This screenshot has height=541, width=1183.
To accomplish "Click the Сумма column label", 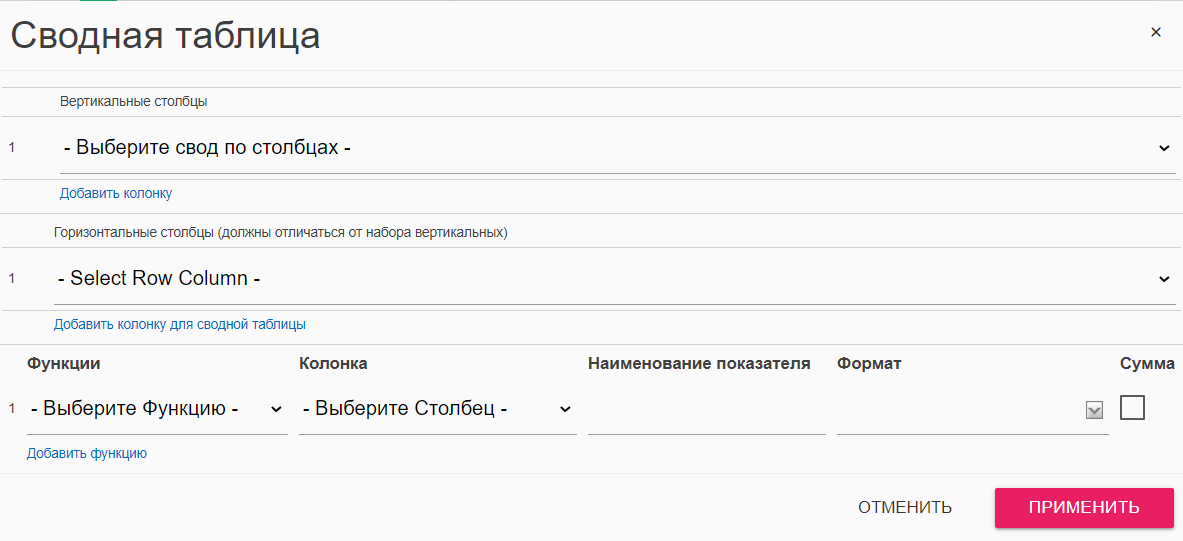I will click(x=1147, y=364).
